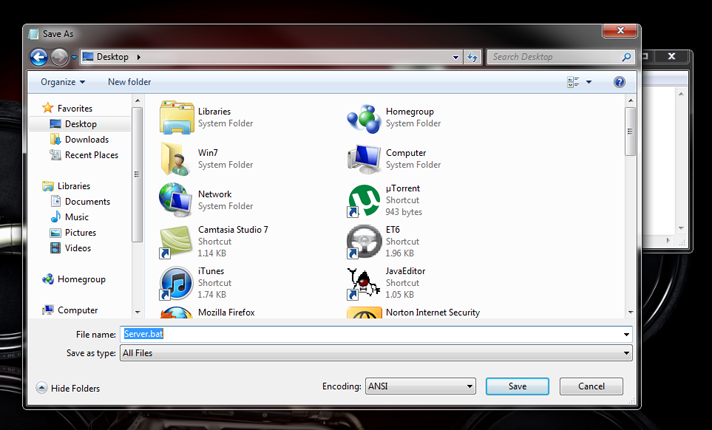The image size is (712, 430).
Task: Click the 'JavaEditor' file name text
Action: coord(405,271)
